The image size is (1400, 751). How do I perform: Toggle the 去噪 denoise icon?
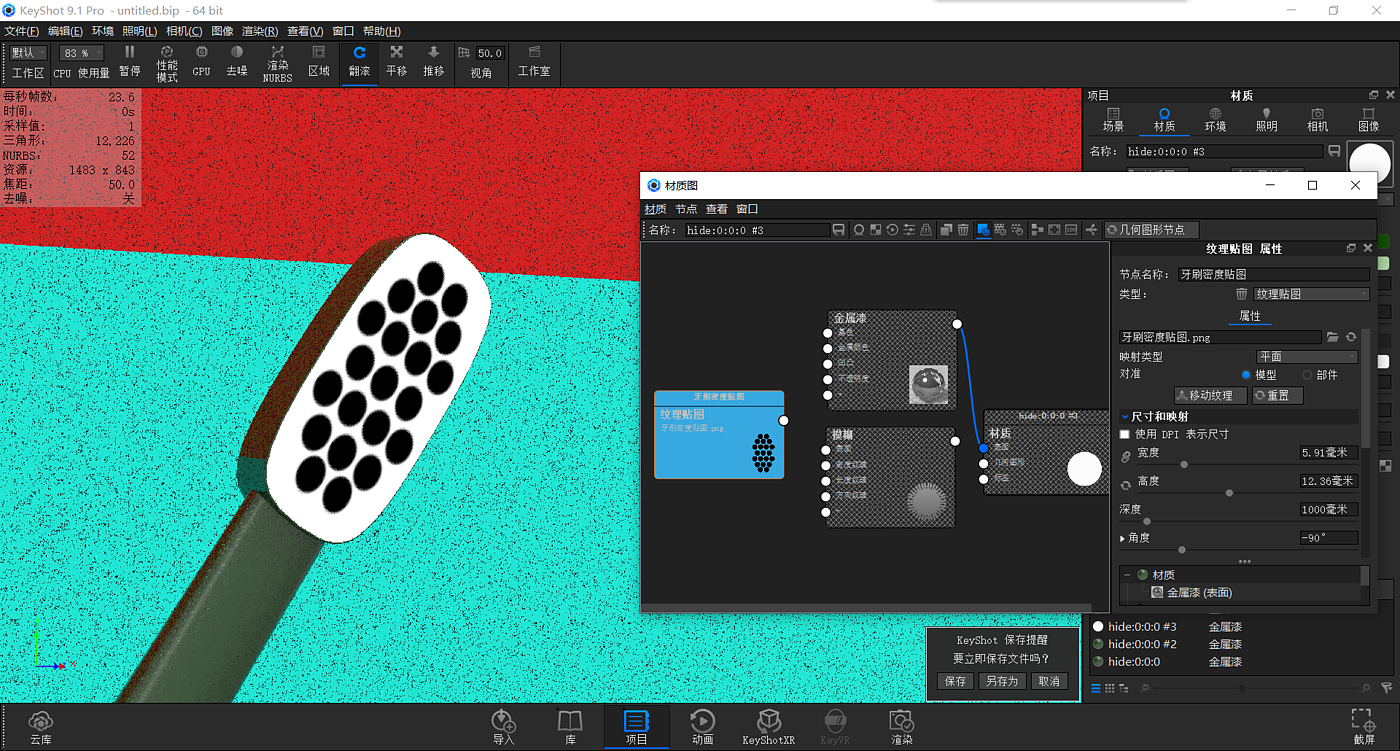click(x=237, y=61)
